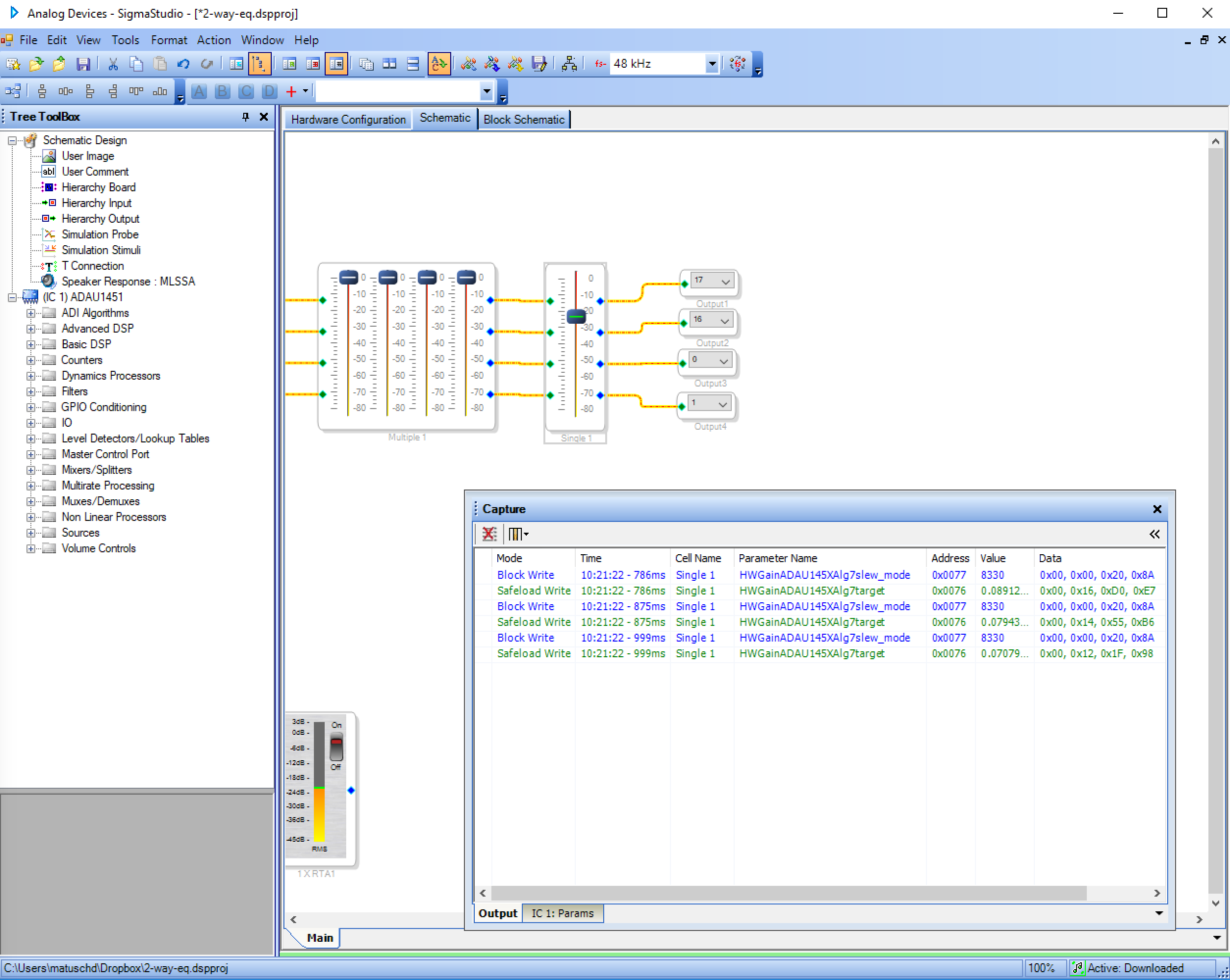Click the Redo arrow icon
This screenshot has height=980, width=1230.
coord(206,64)
